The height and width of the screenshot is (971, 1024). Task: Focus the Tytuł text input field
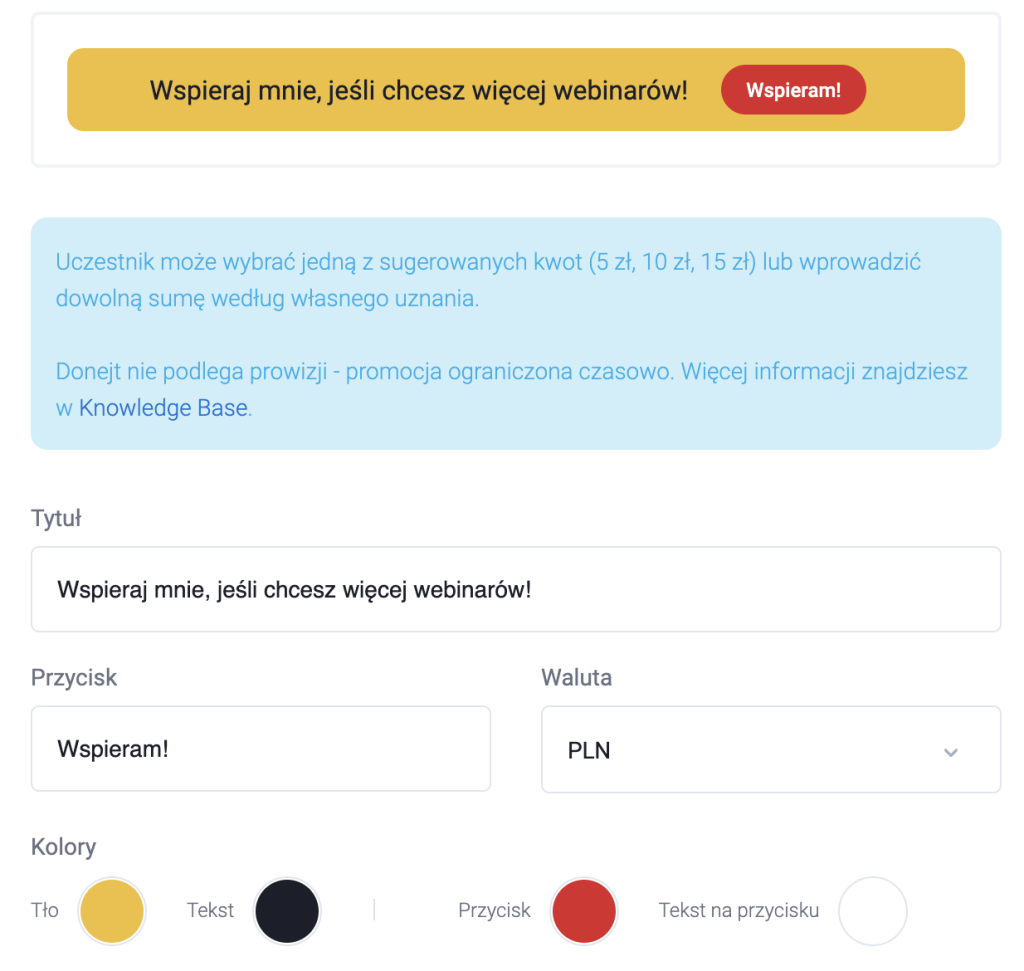coord(516,589)
